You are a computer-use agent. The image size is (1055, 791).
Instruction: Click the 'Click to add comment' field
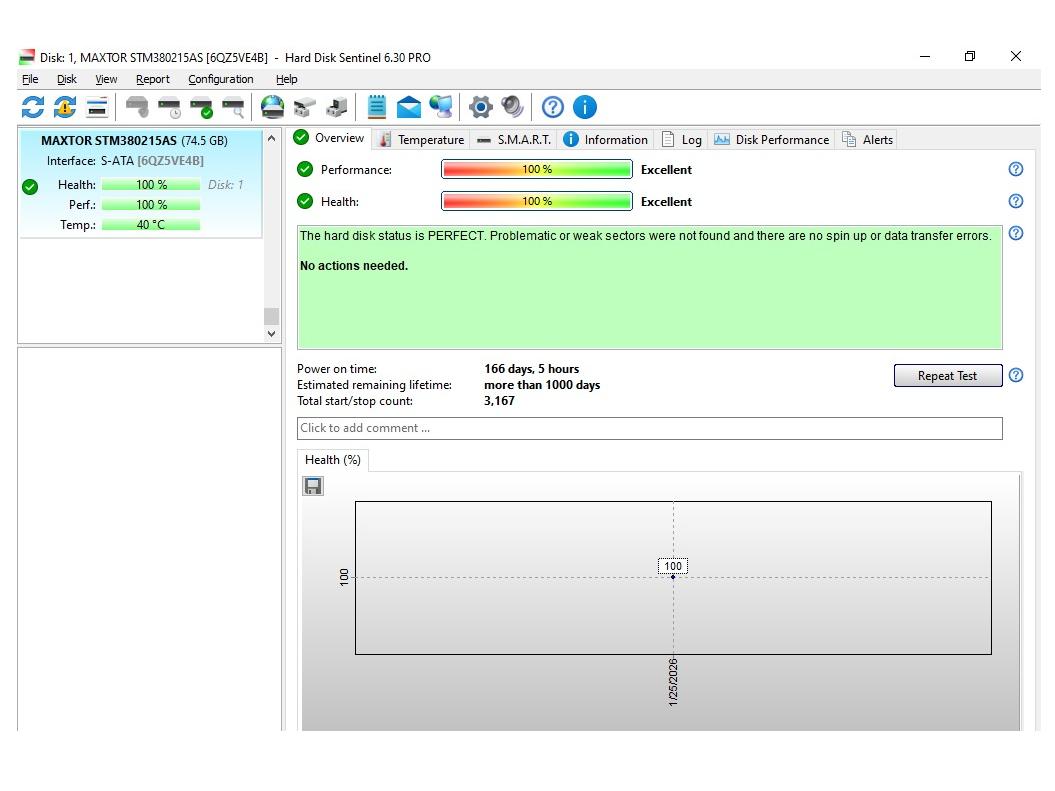click(649, 428)
